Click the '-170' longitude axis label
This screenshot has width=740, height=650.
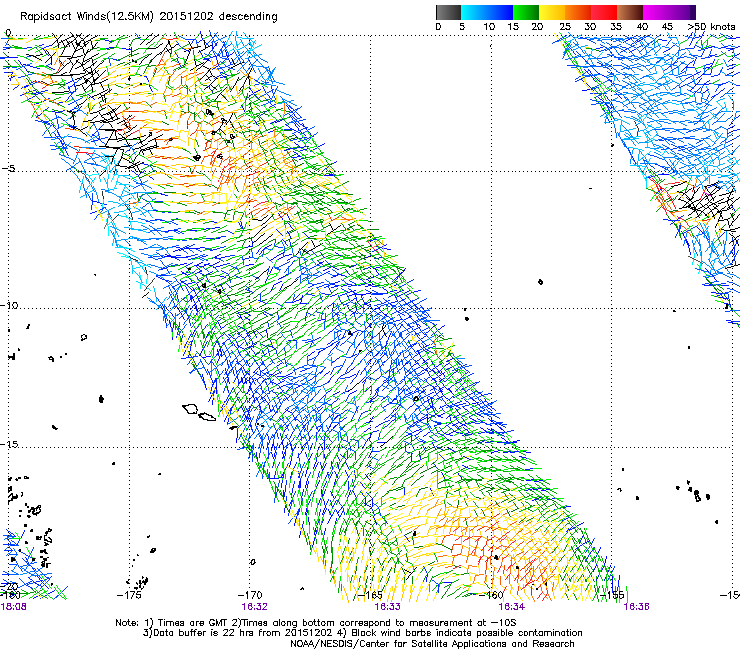coord(250,595)
